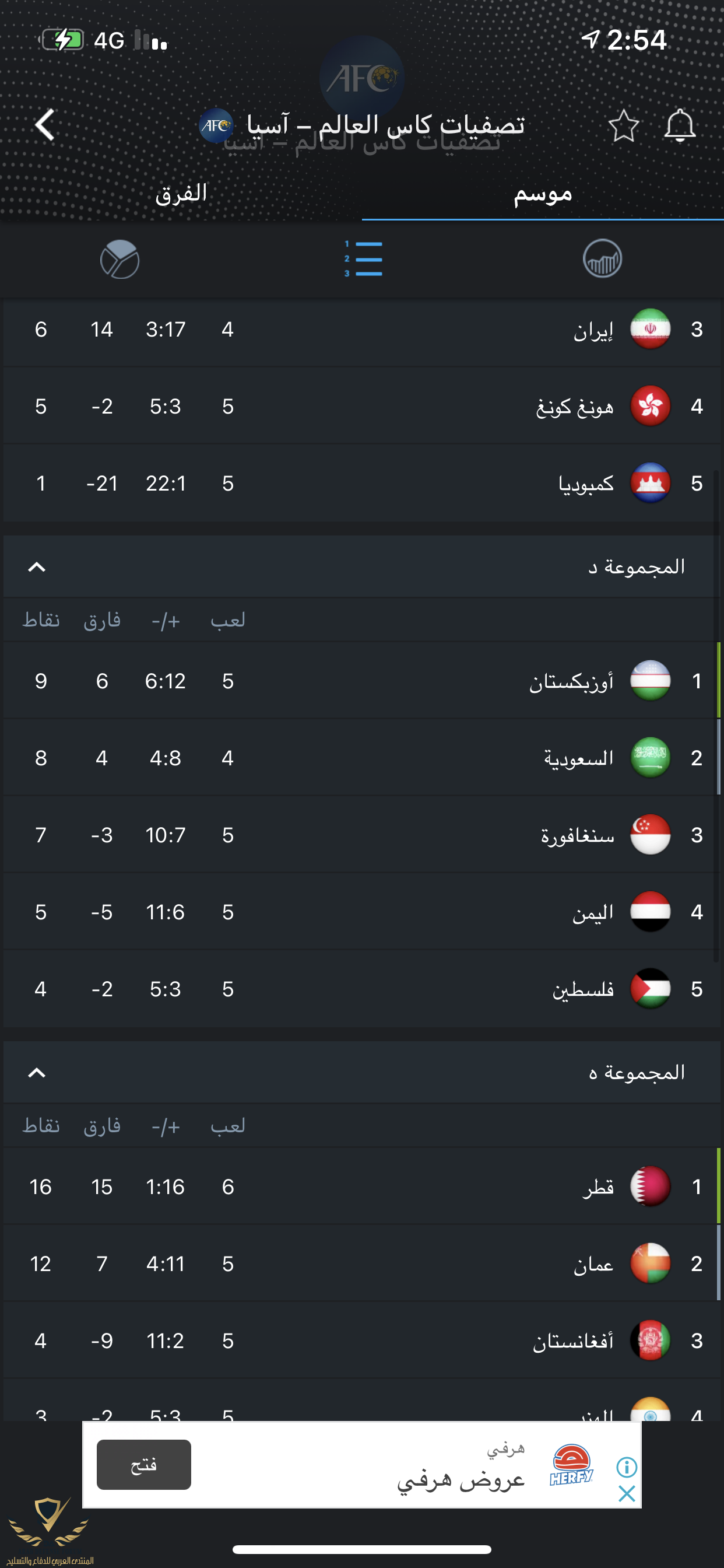Show ad info icon on banner
Image resolution: width=724 pixels, height=1568 pixels.
pyautogui.click(x=626, y=1467)
